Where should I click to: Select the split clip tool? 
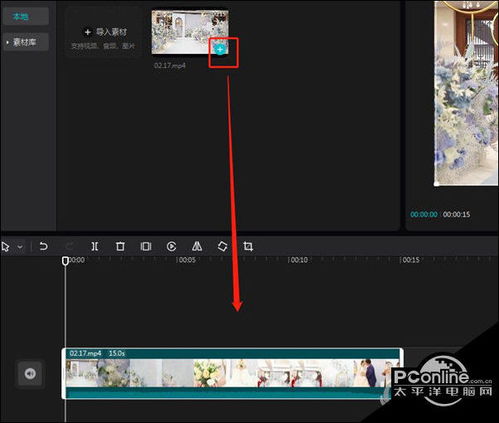(95, 247)
